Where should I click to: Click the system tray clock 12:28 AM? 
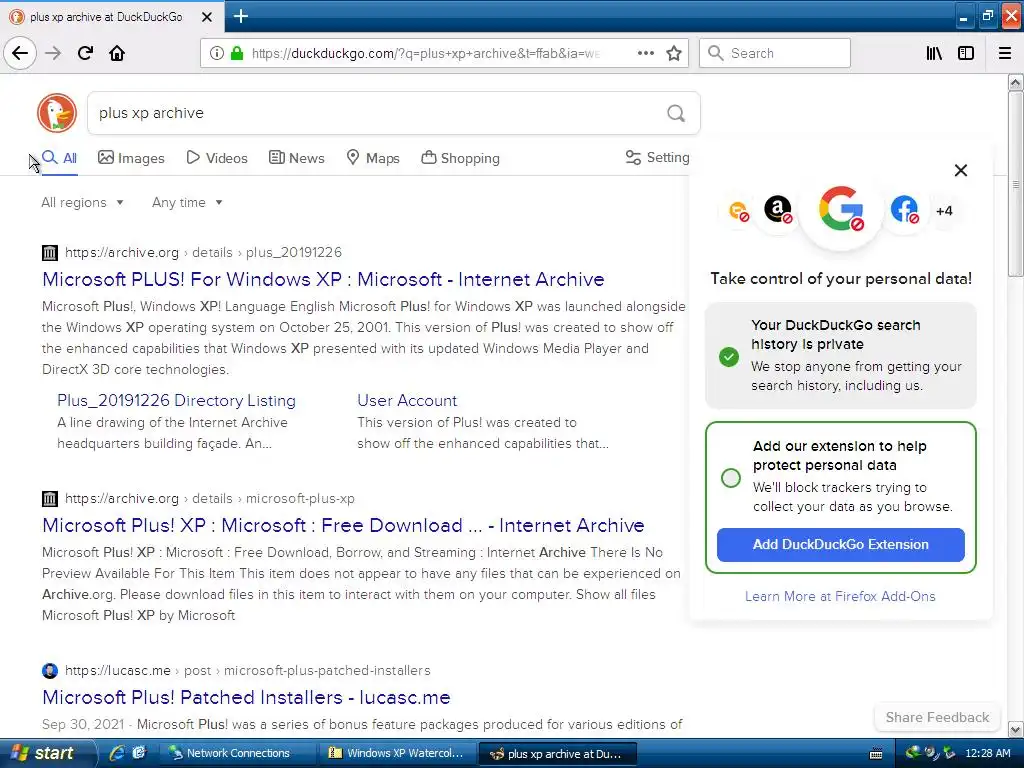pos(987,753)
